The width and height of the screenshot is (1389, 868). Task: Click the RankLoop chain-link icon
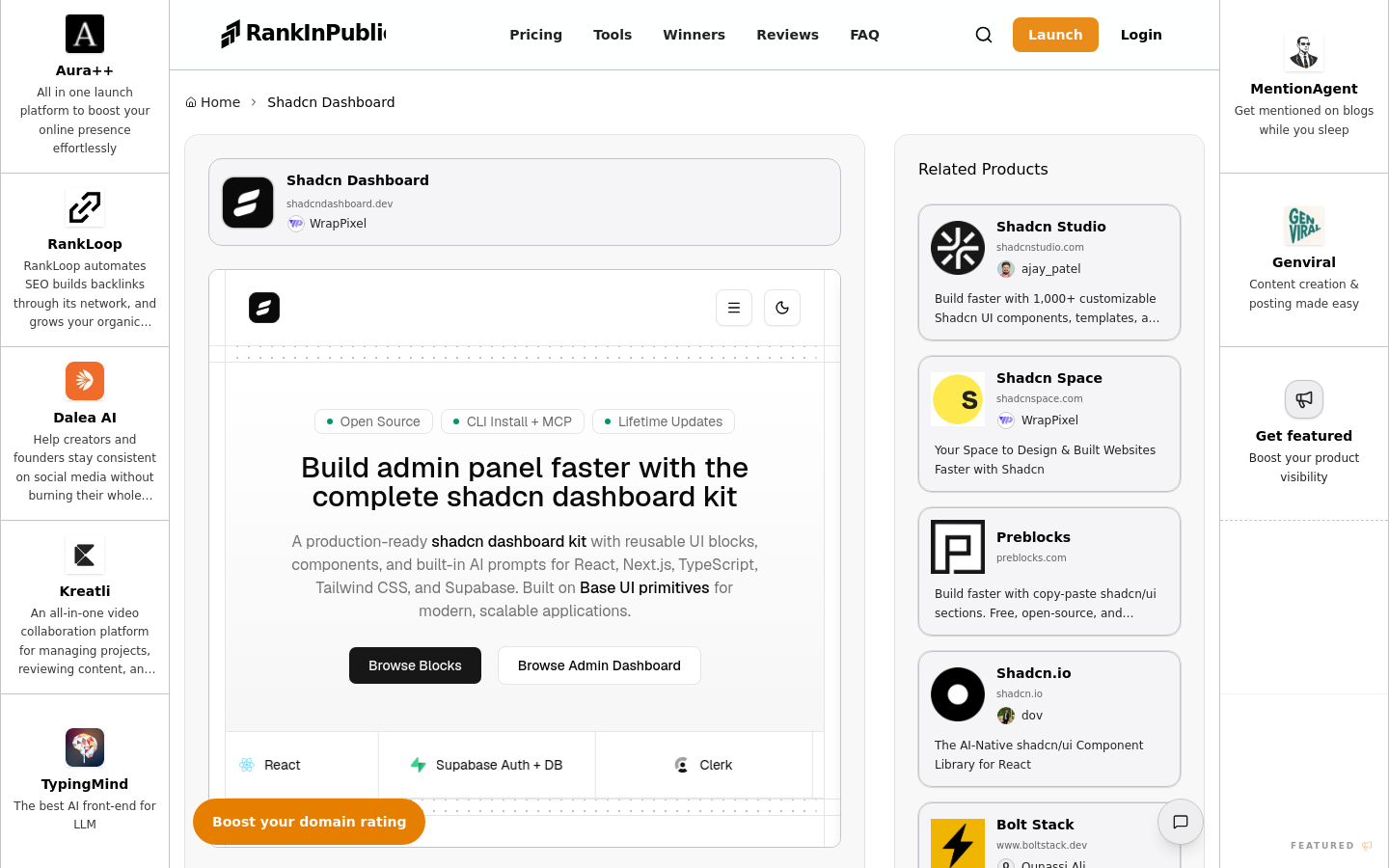point(85,207)
